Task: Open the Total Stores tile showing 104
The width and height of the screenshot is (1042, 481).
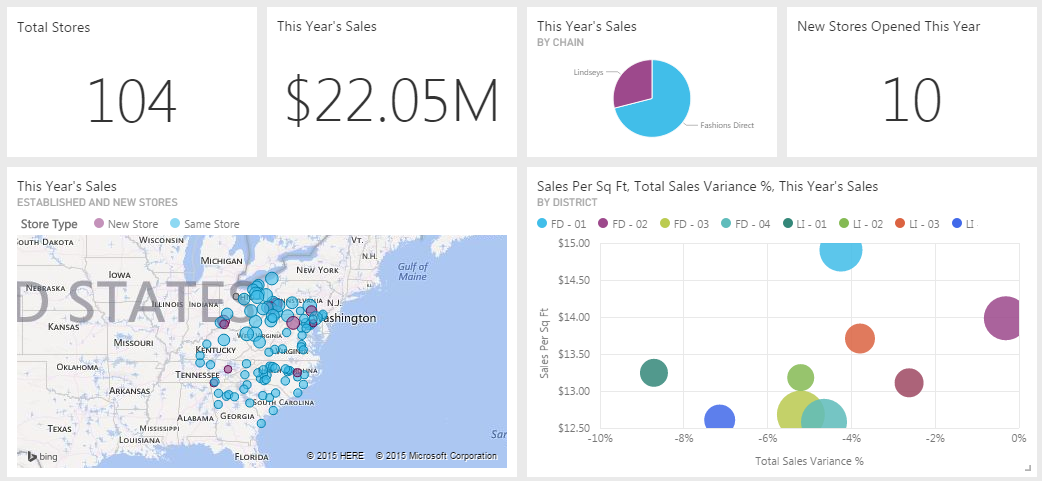Action: coord(131,82)
